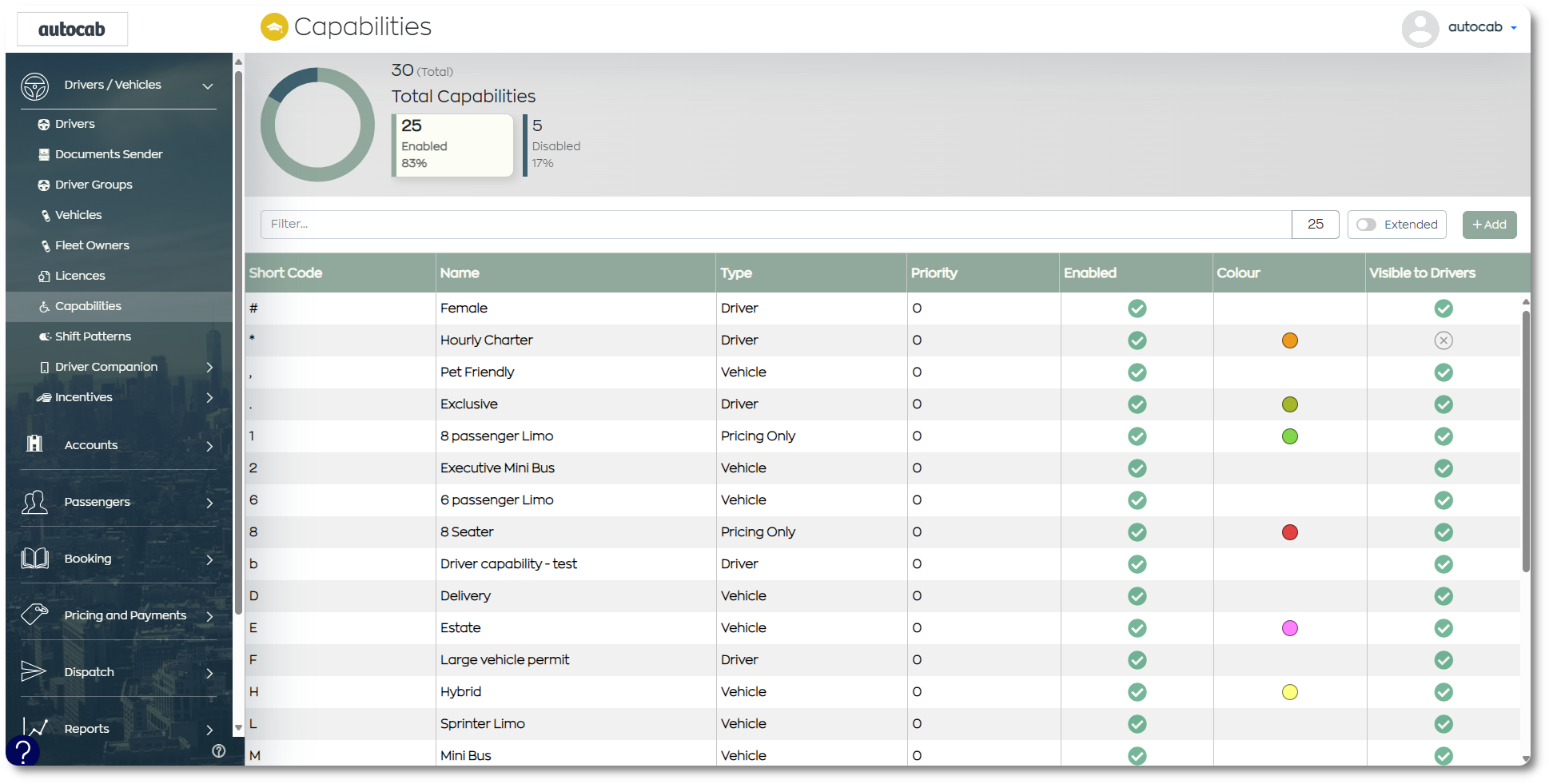Toggle Visible to Drivers for Sprinter Limo

coord(1443,724)
